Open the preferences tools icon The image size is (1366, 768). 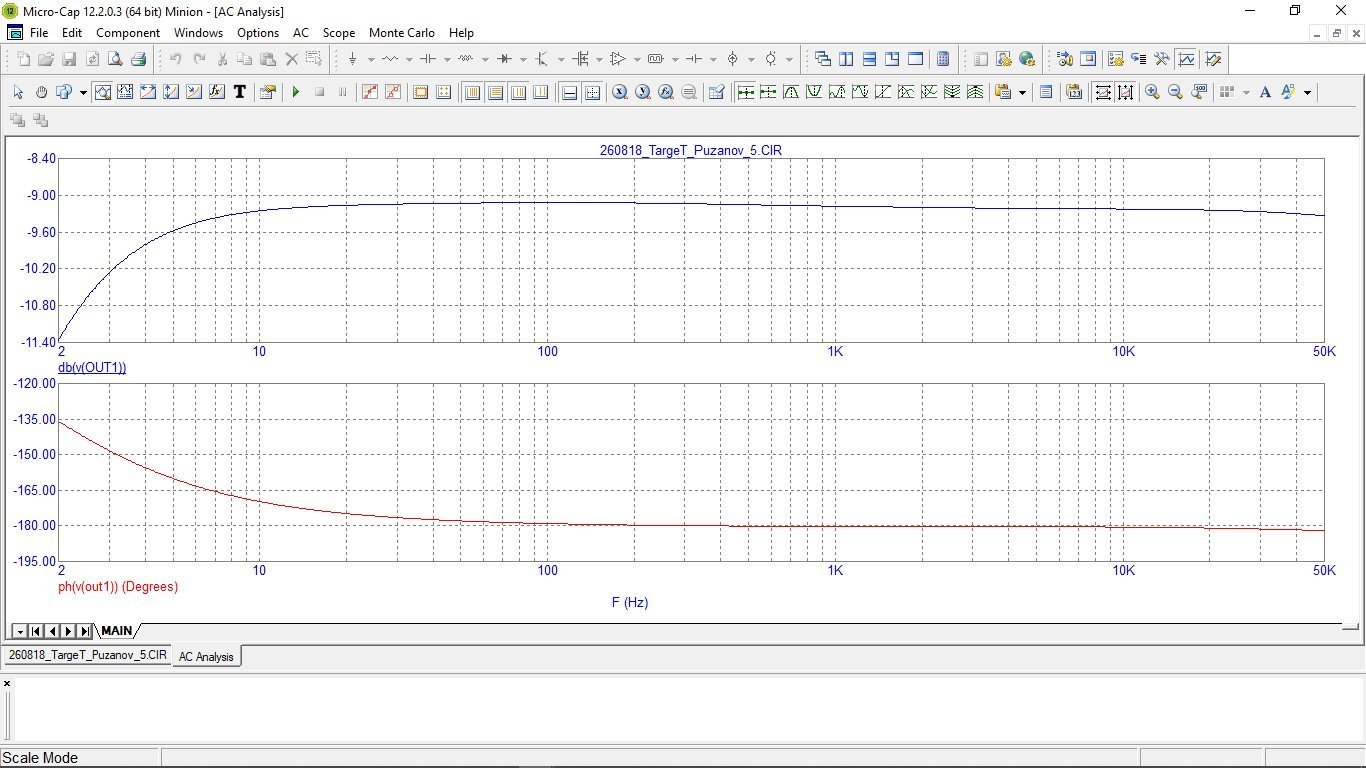pos(1162,59)
